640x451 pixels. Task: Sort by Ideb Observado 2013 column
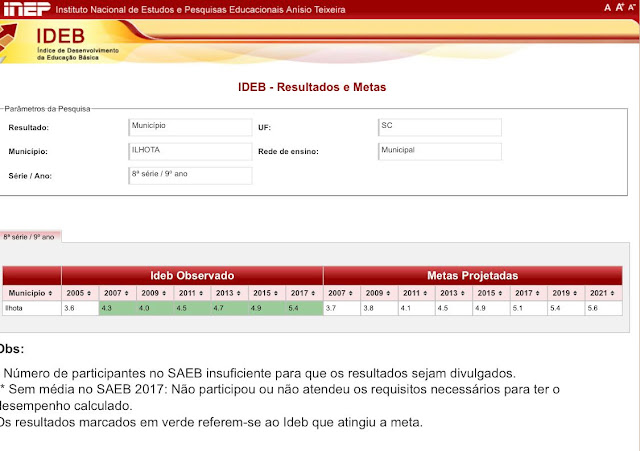point(229,293)
